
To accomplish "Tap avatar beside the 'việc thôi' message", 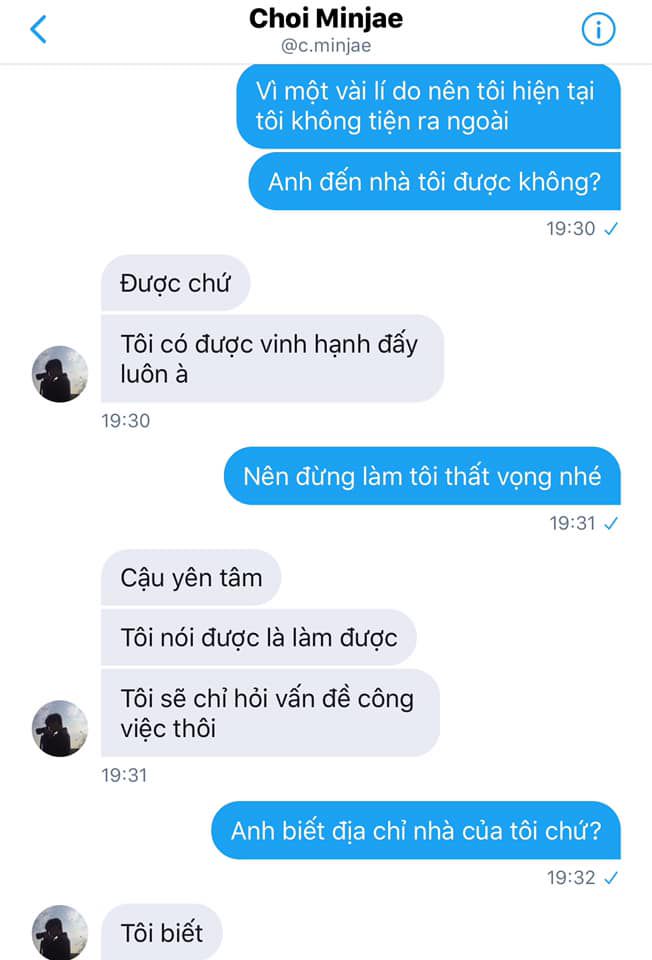I will point(60,729).
